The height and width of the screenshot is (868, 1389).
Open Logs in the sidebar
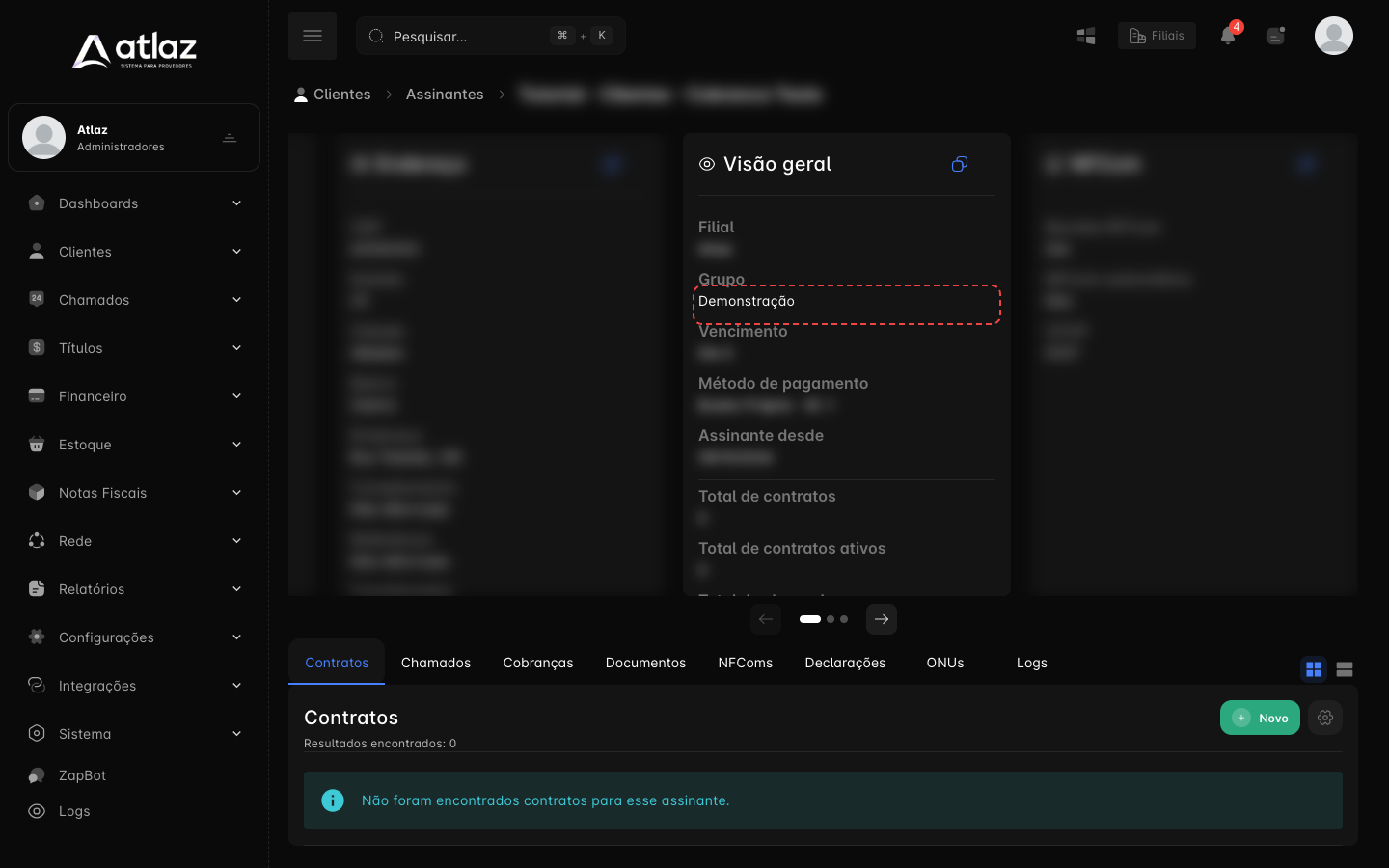point(74,811)
